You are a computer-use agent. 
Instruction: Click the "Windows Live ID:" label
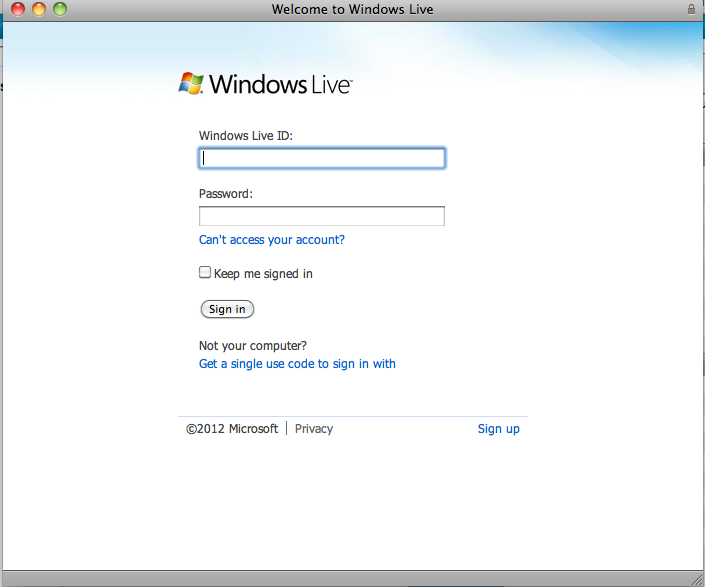246,136
